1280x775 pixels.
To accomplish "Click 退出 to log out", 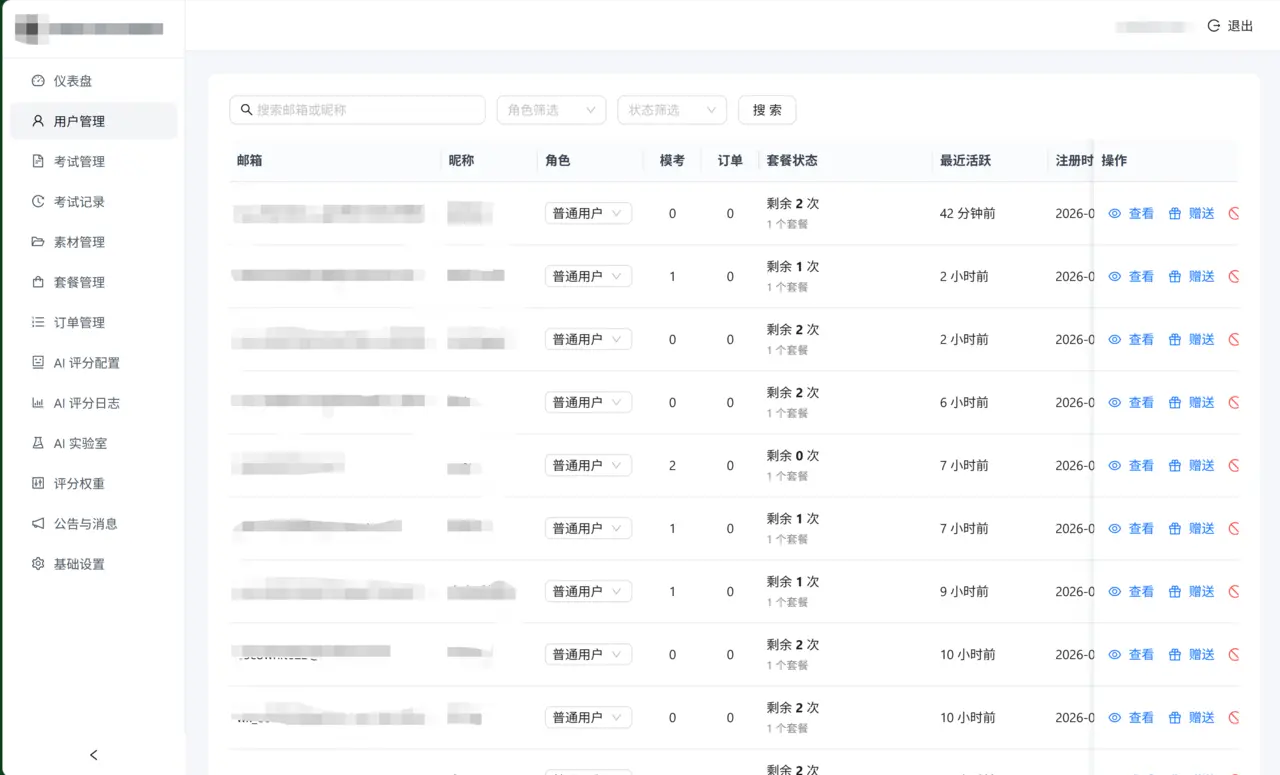I will [1230, 26].
